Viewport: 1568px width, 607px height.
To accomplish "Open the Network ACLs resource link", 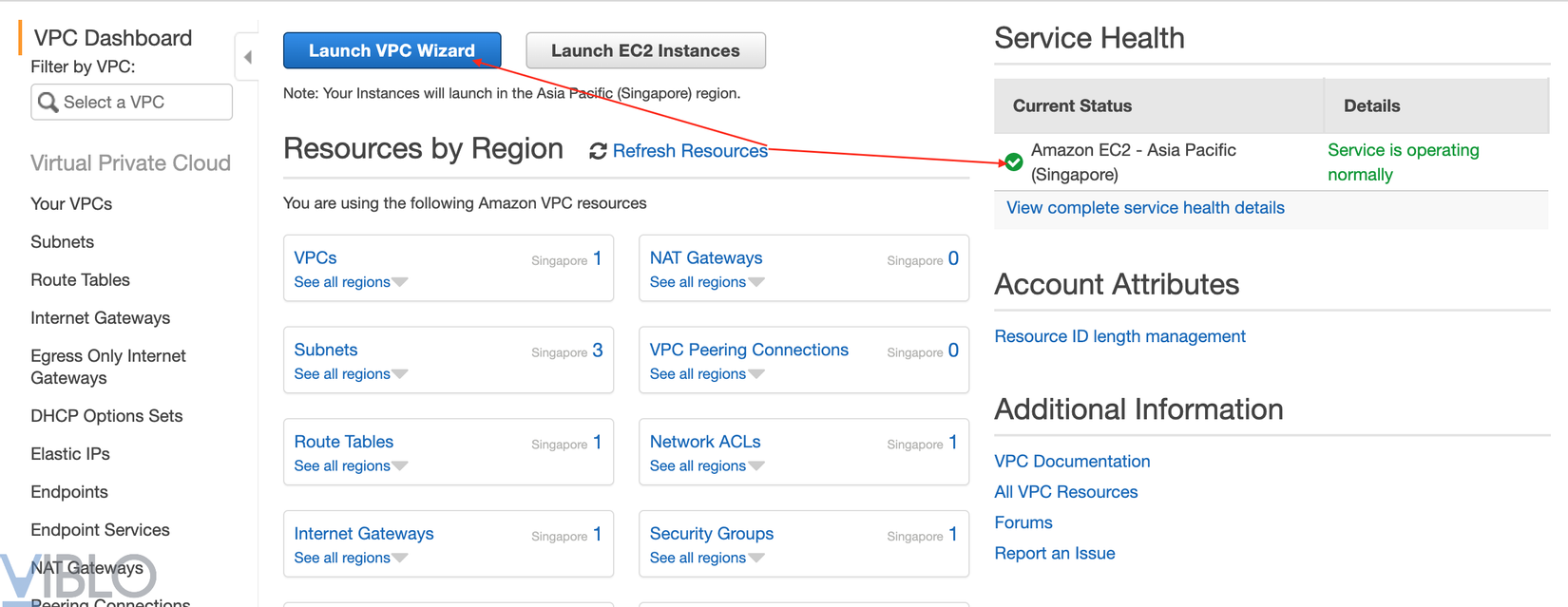I will tap(705, 442).
